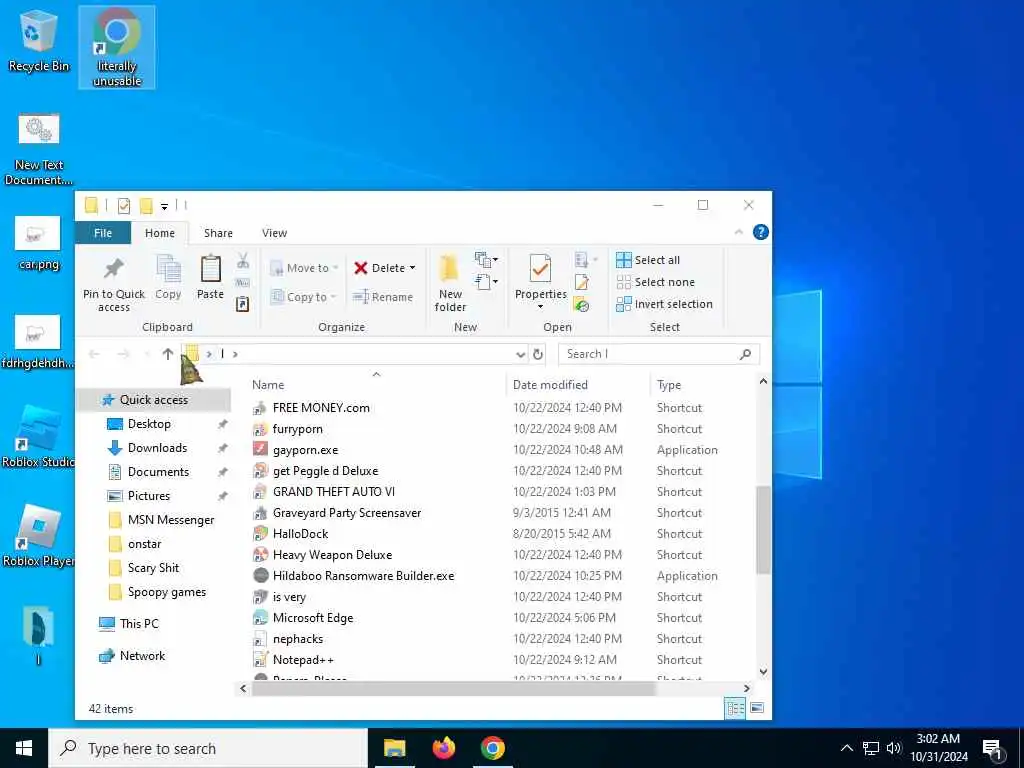This screenshot has width=1024, height=768.
Task: Click the Paste shortcut icon
Action: [242, 304]
